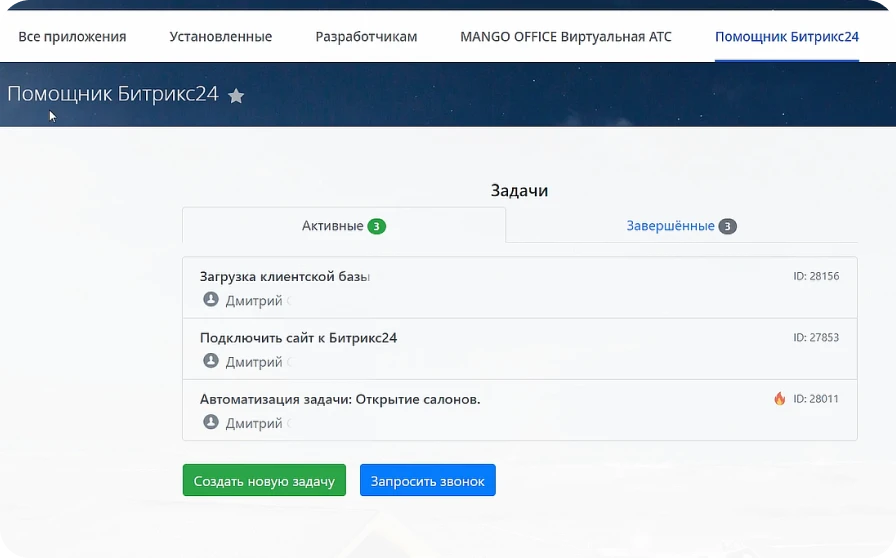Viewport: 896px width, 558px height.
Task: Click the text ID: 28011
Action: [816, 398]
